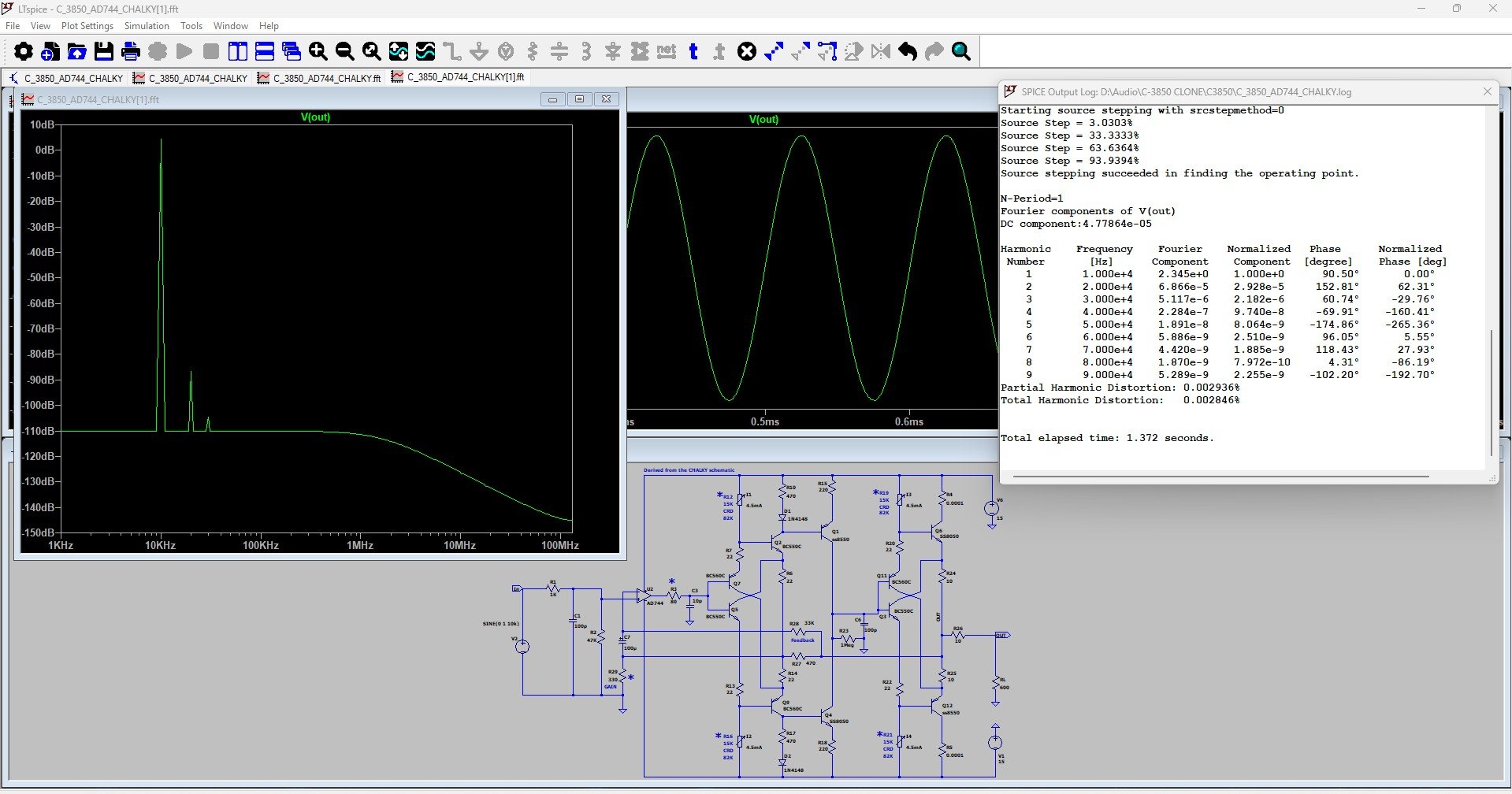Click the Find magnifier at toolbar end
Screen dimensions: 1512x794
point(961,52)
